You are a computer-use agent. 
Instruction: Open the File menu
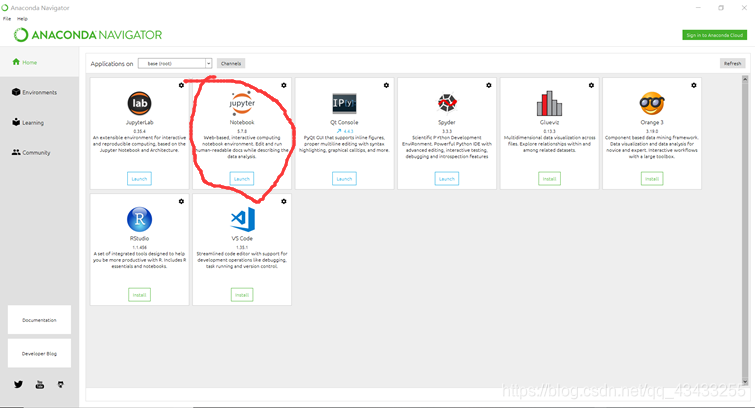pyautogui.click(x=7, y=19)
